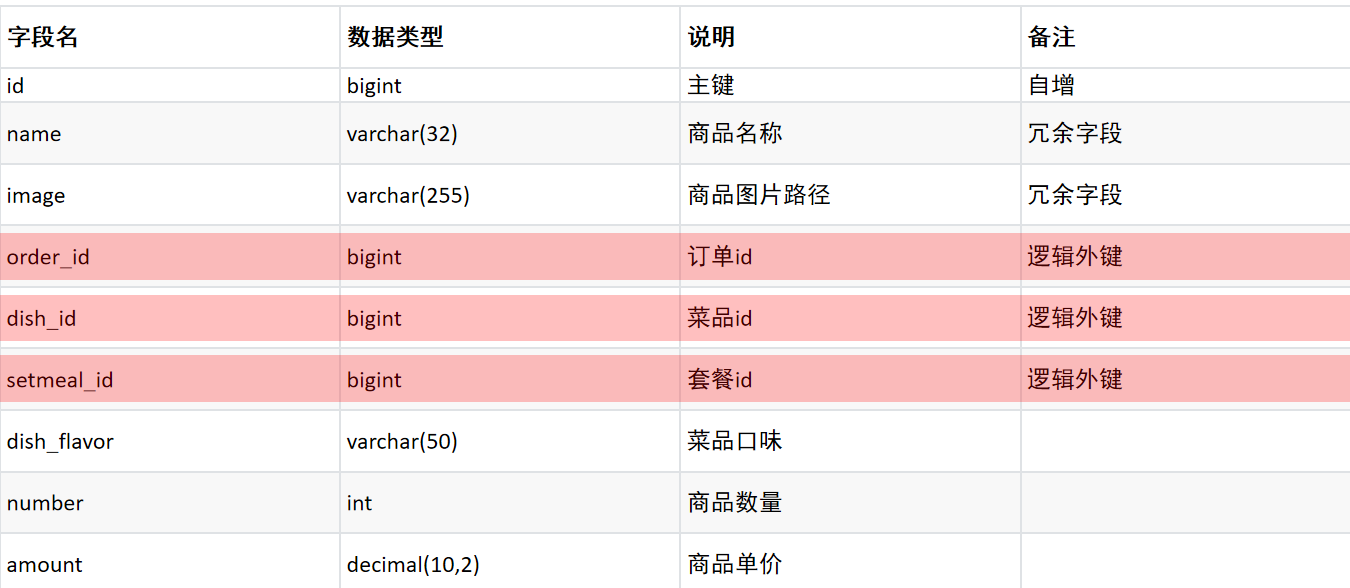Viewport: 1350px width, 588px height.
Task: Select the setmeal_id field cell
Action: (x=170, y=379)
